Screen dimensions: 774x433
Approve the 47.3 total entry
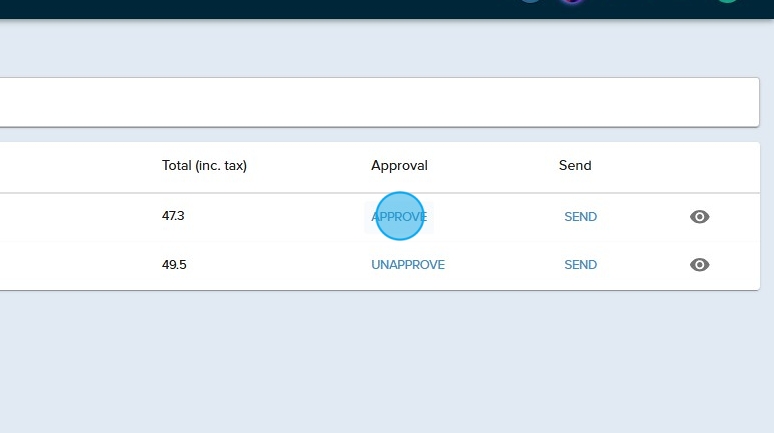point(399,217)
